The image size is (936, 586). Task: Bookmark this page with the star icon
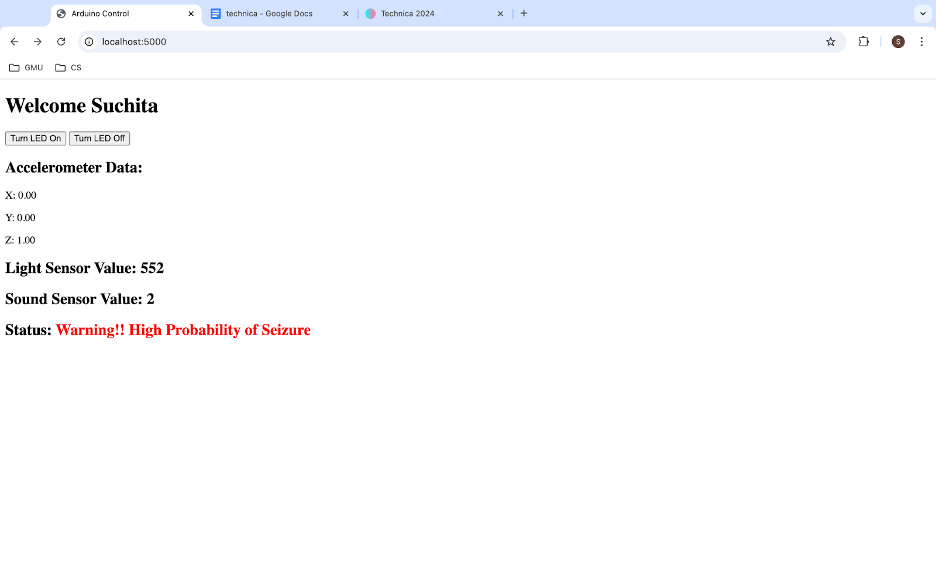coord(830,42)
